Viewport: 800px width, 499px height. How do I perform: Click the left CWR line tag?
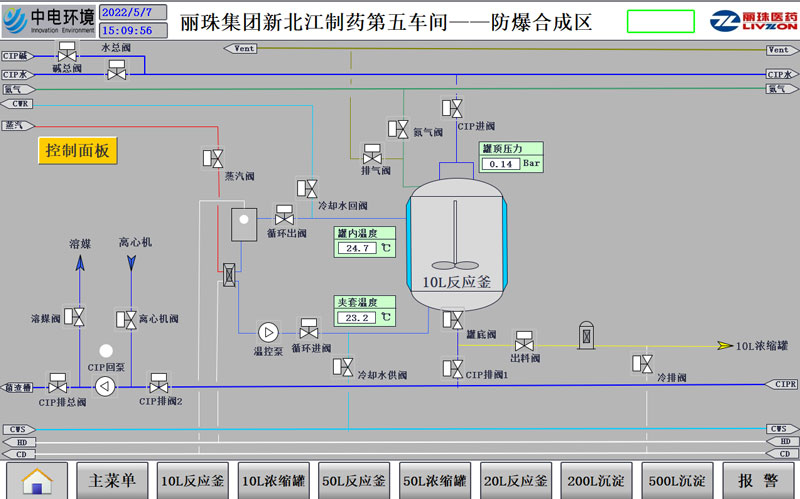tap(18, 104)
